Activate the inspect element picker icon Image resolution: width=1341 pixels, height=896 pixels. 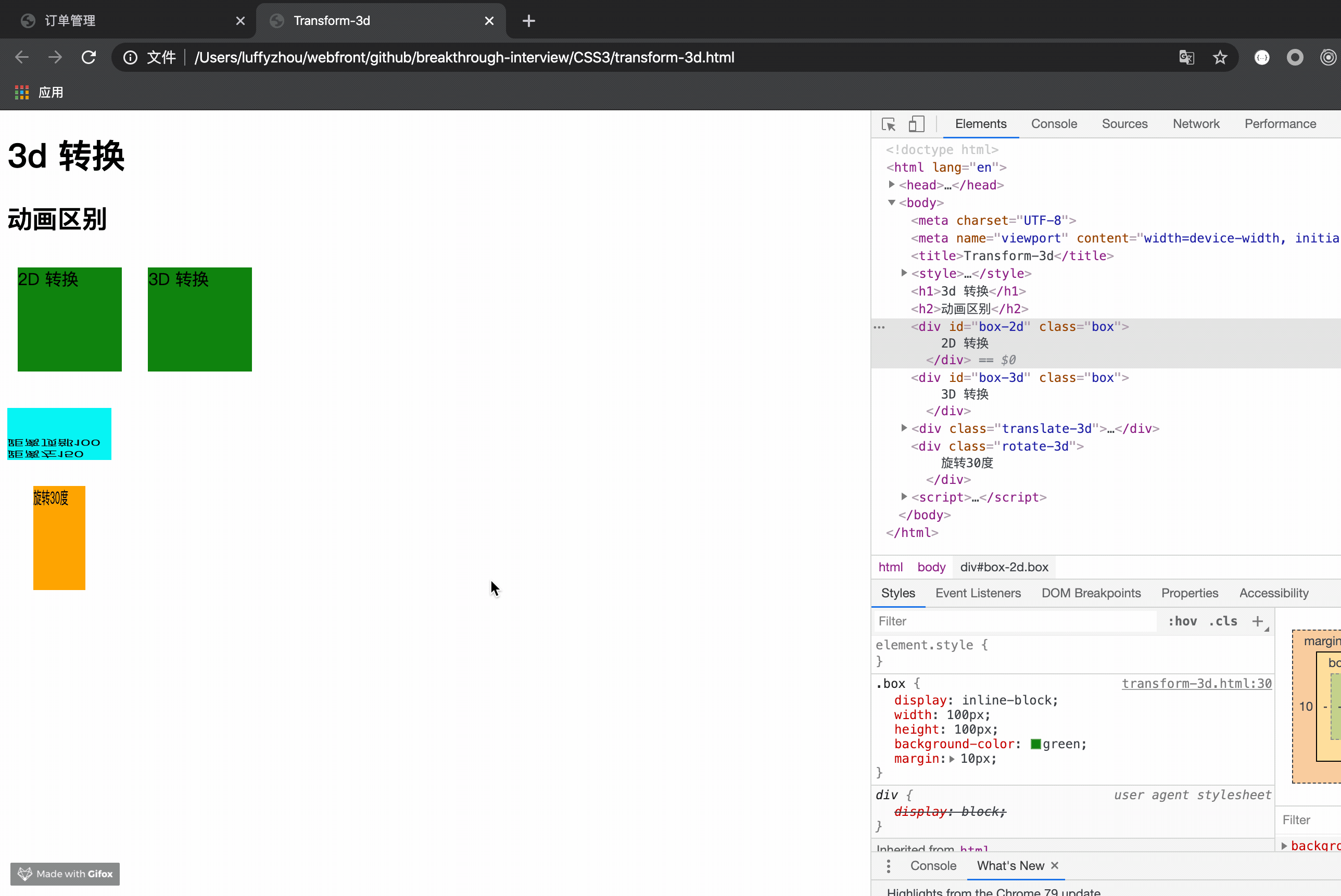click(888, 124)
